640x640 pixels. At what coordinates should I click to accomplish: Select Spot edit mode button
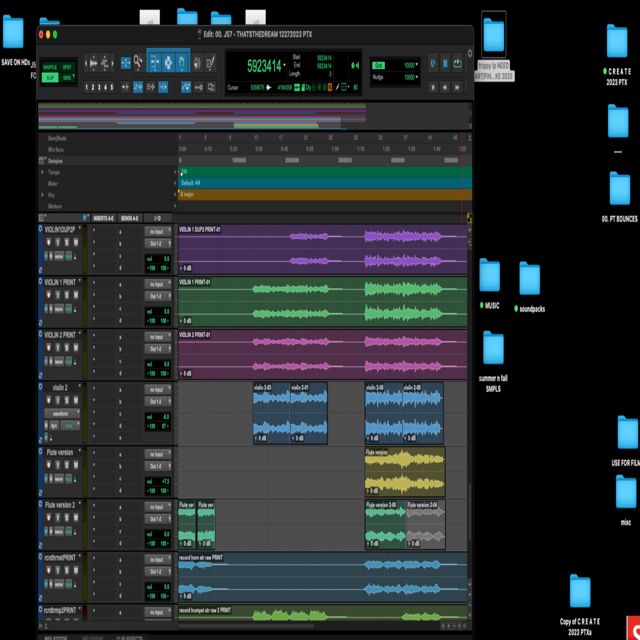click(x=67, y=67)
